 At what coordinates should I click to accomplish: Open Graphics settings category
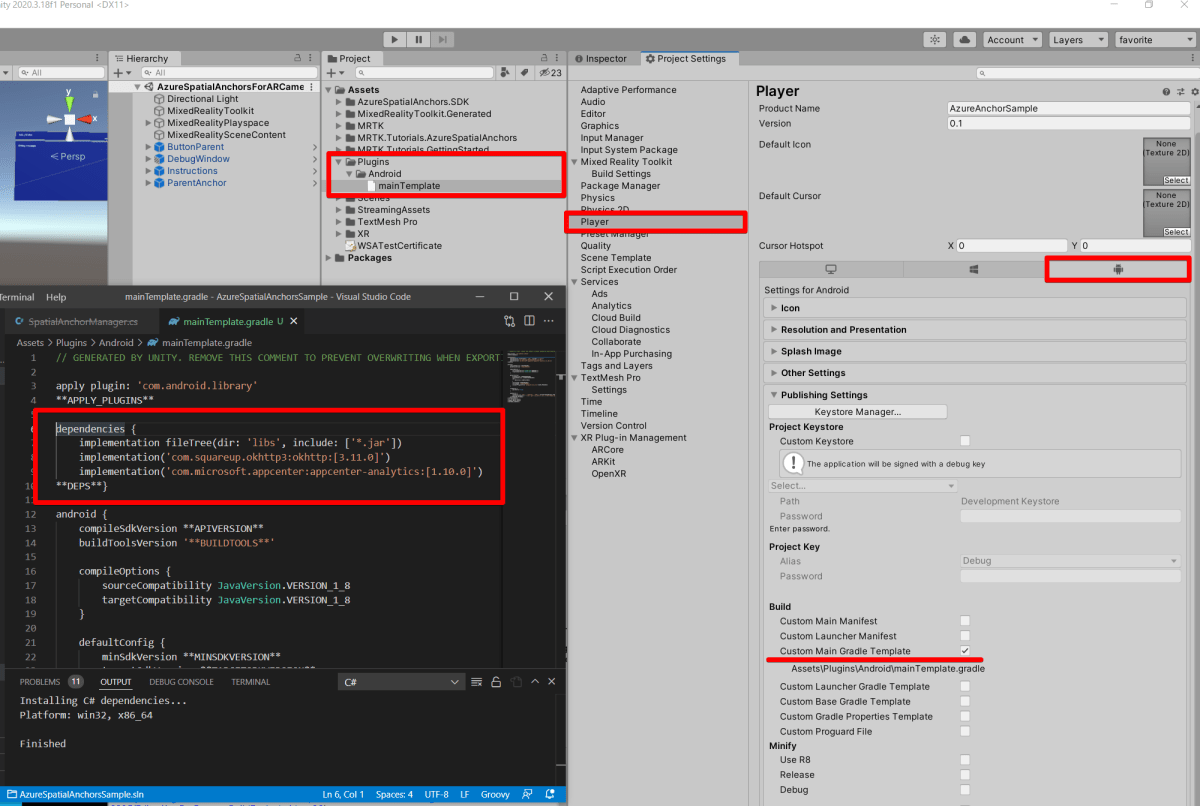[x=599, y=126]
